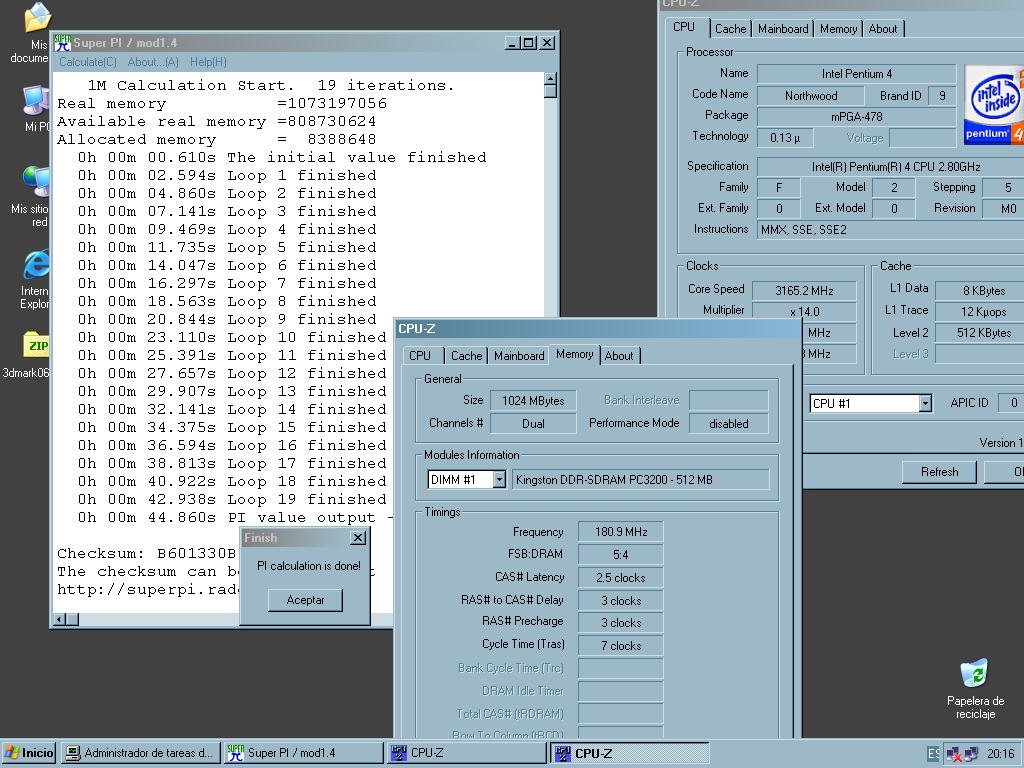Open the Mis documentos desktop icon
The width and height of the screenshot is (1024, 768).
click(36, 18)
